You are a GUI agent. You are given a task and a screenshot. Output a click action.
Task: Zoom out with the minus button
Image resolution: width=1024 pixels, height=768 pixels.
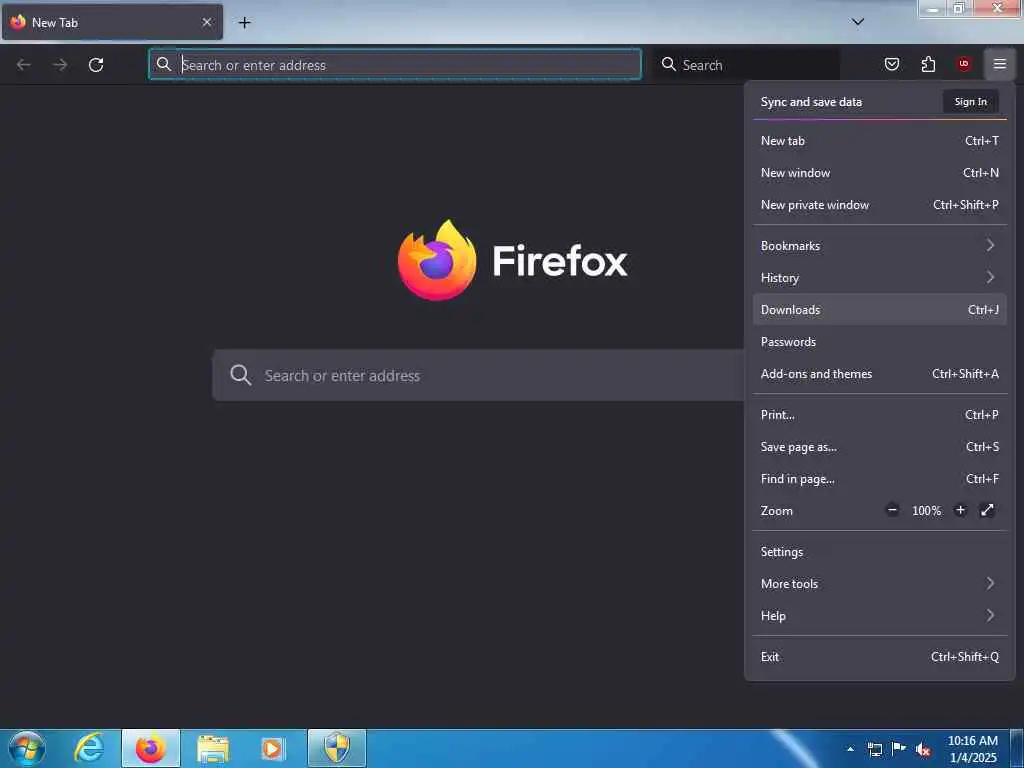(892, 510)
